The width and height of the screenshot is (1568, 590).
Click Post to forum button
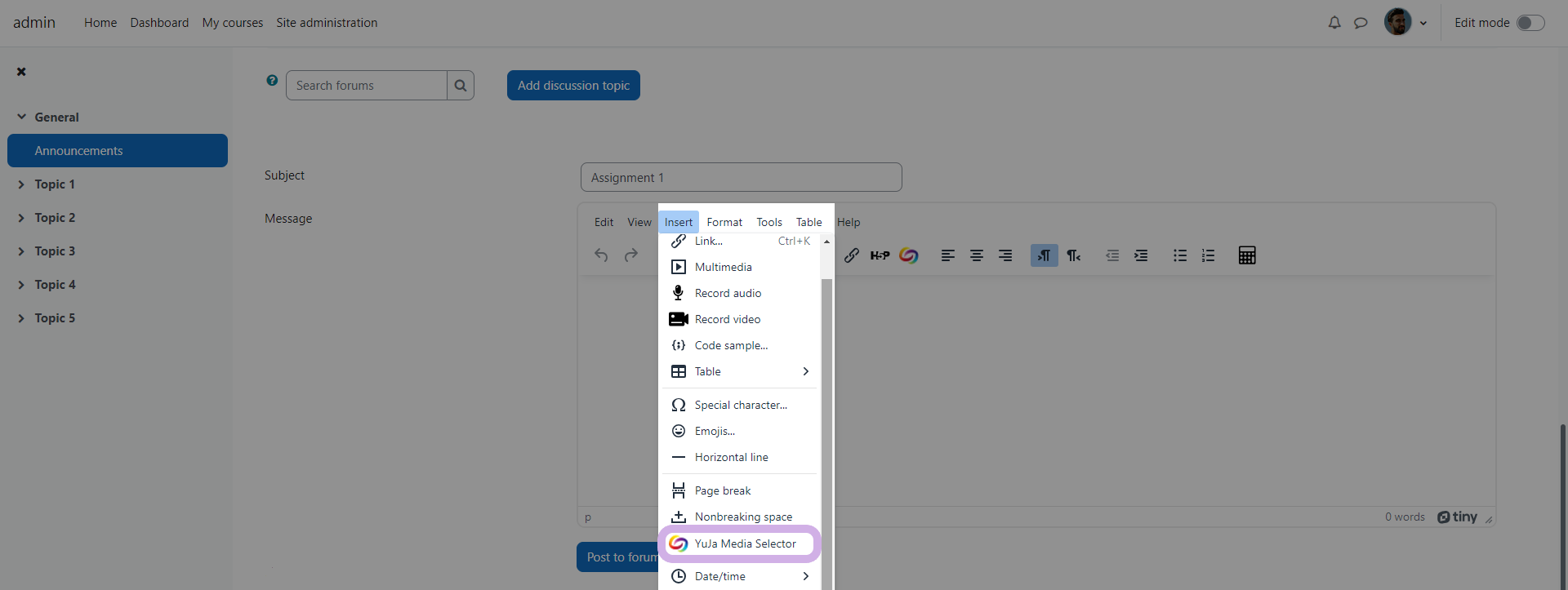(619, 557)
